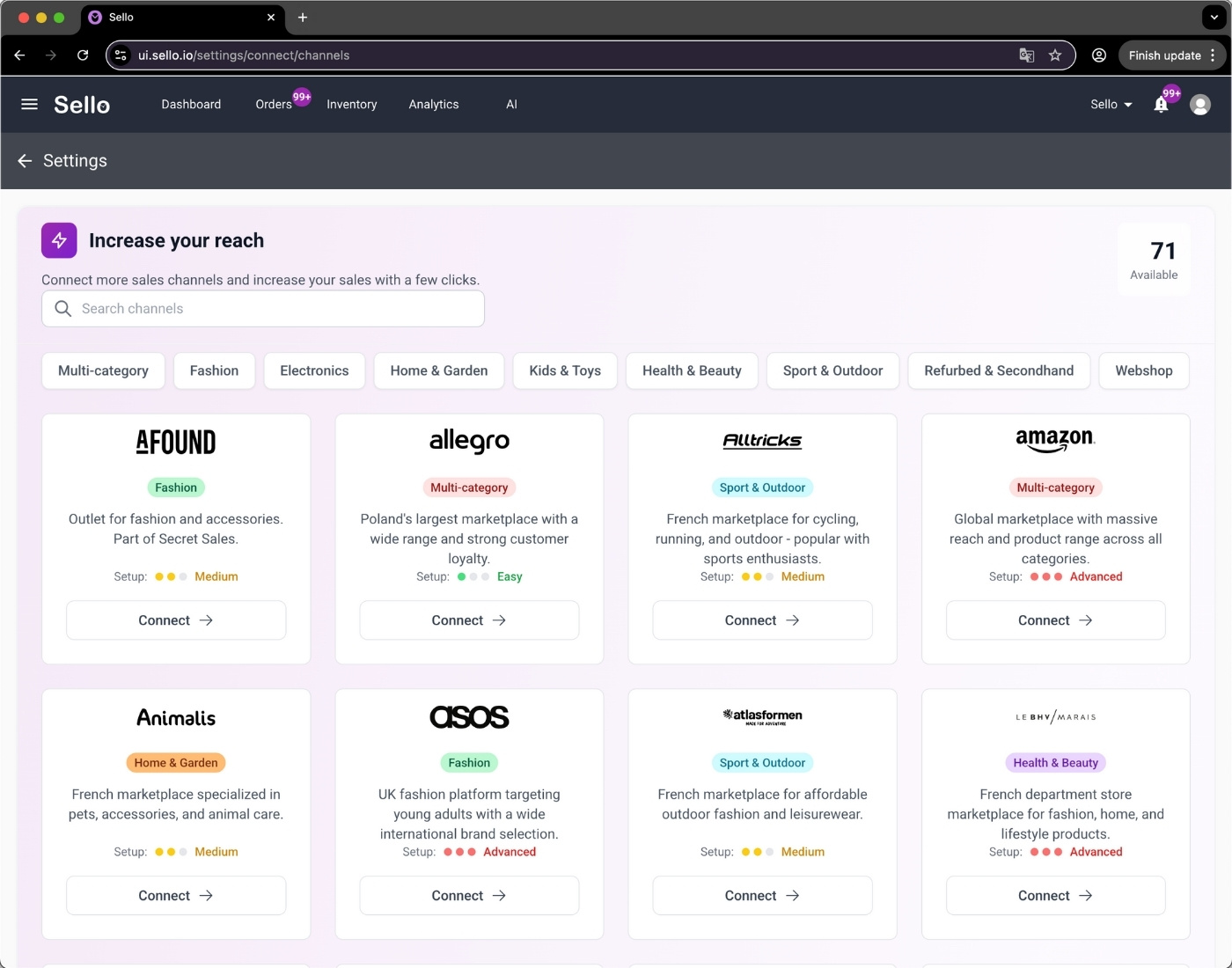The height and width of the screenshot is (968, 1232).
Task: Open the notifications bell with 99+ badge
Action: [x=1161, y=104]
